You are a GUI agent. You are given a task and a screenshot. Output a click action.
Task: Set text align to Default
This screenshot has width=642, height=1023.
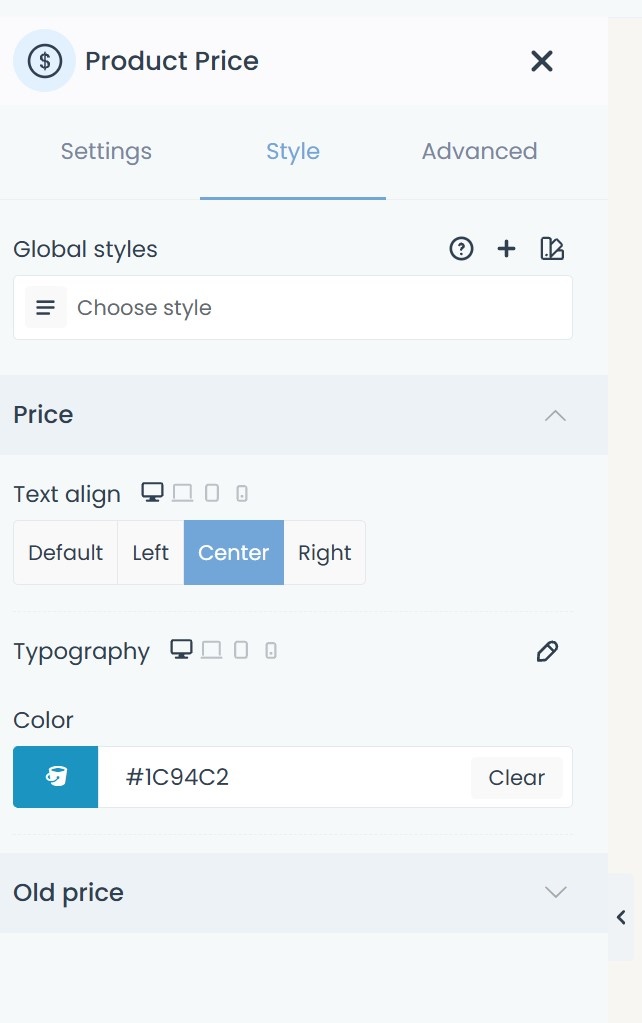(x=66, y=553)
